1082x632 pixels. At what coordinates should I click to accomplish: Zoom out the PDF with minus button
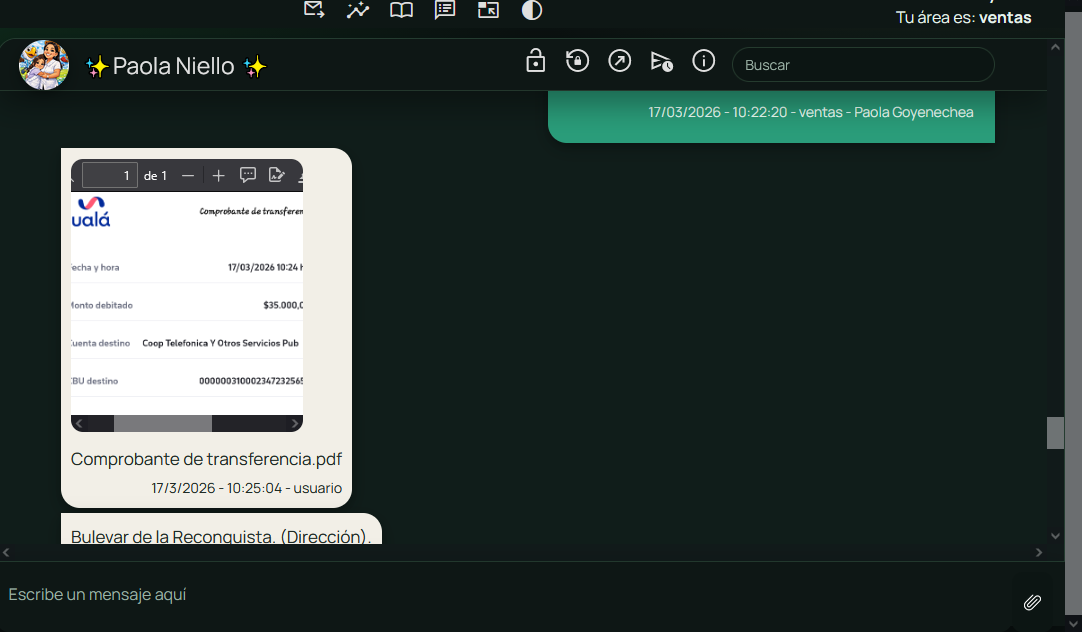click(188, 176)
